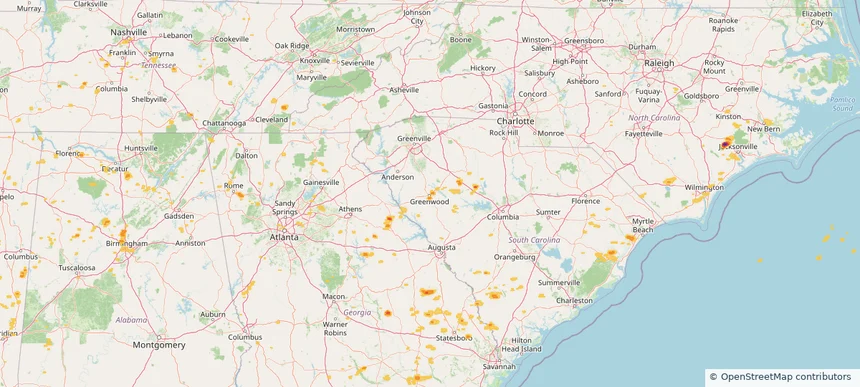The image size is (860, 387).
Task: Click the Alabama state label
Action: tap(131, 320)
